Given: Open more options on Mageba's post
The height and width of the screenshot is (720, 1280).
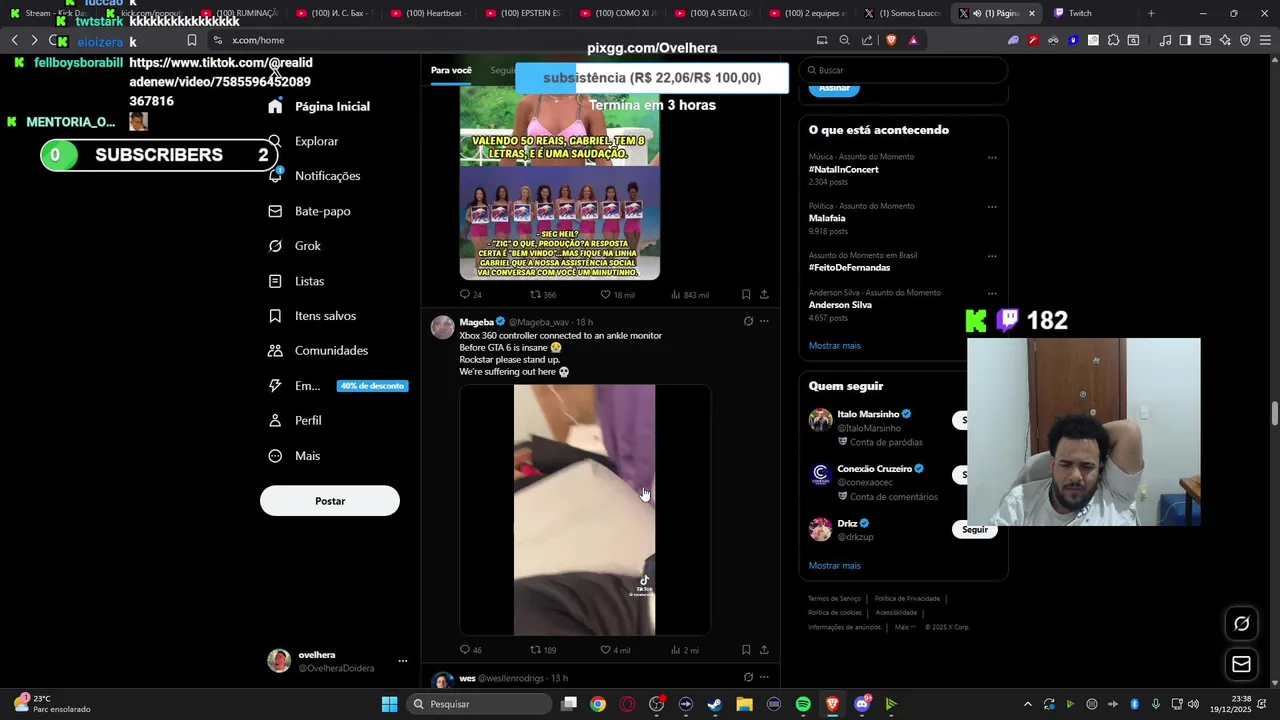Looking at the screenshot, I should coord(764,321).
